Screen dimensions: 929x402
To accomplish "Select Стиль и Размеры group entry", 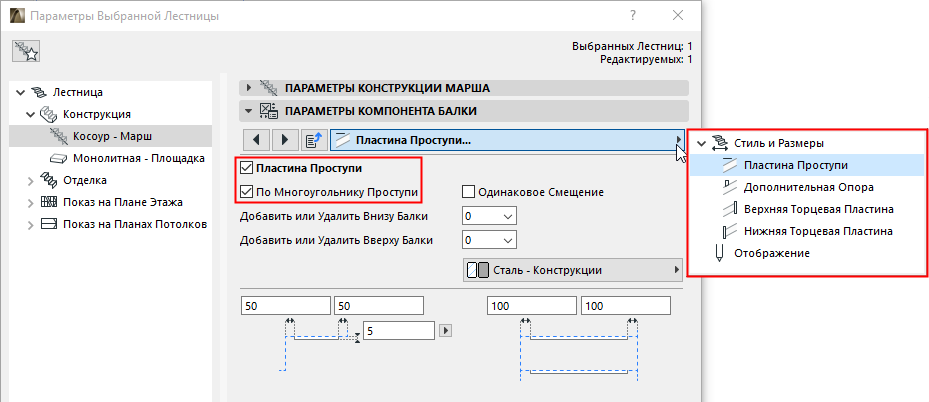I will pyautogui.click(x=779, y=143).
